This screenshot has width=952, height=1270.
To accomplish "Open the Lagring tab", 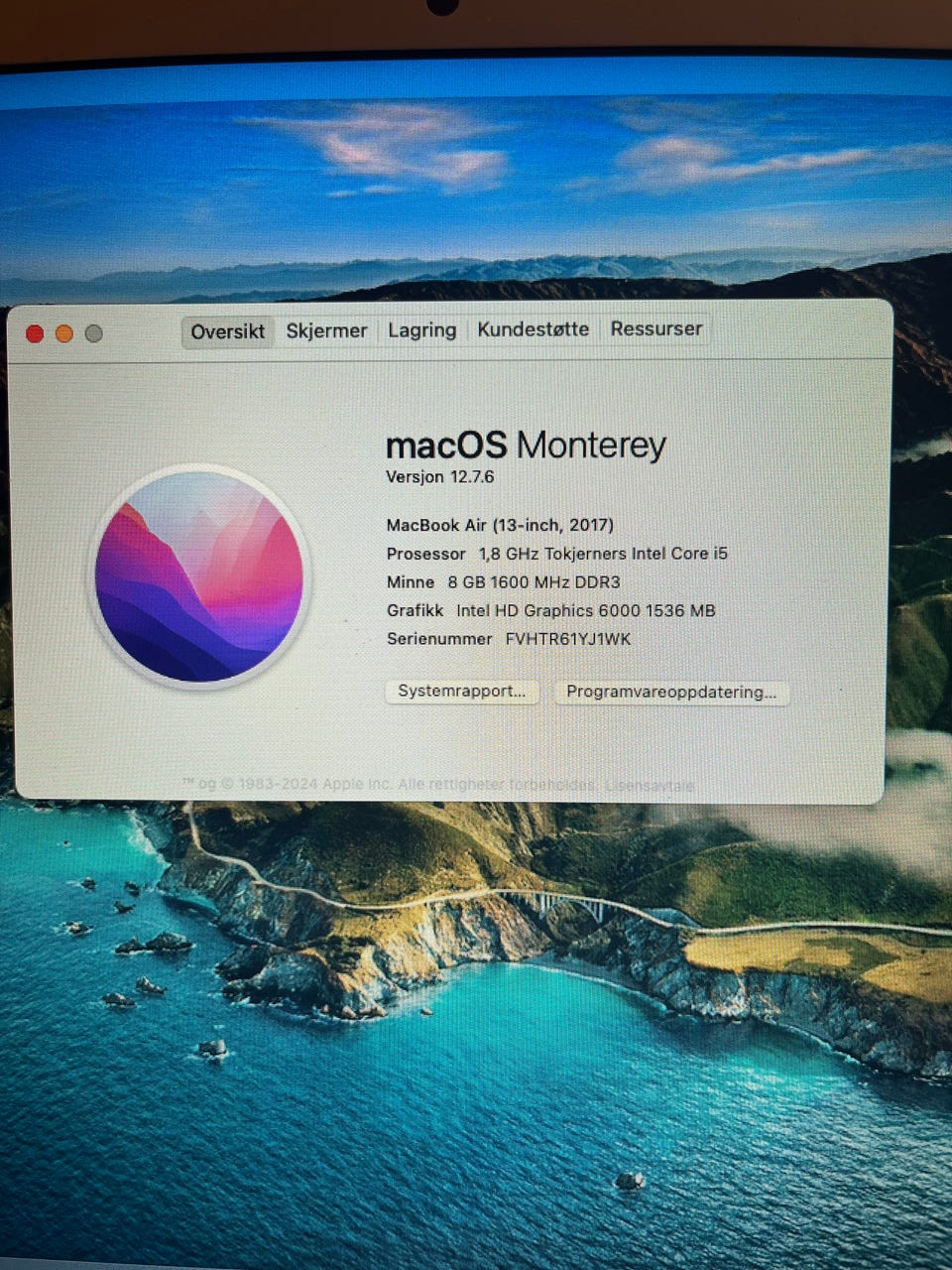I will [421, 329].
